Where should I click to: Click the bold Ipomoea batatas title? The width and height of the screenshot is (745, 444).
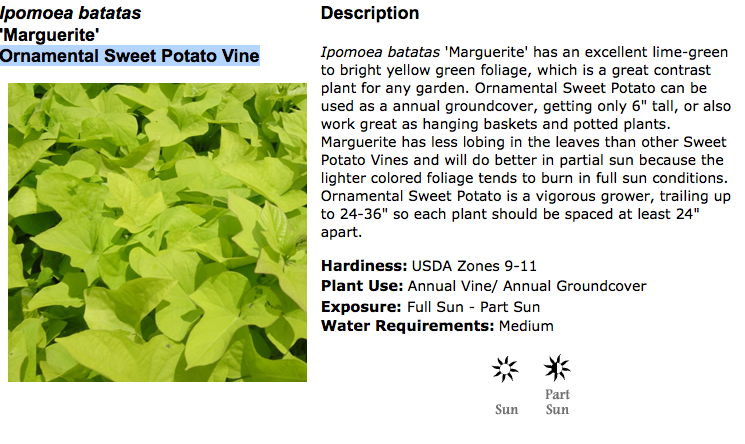coord(70,14)
